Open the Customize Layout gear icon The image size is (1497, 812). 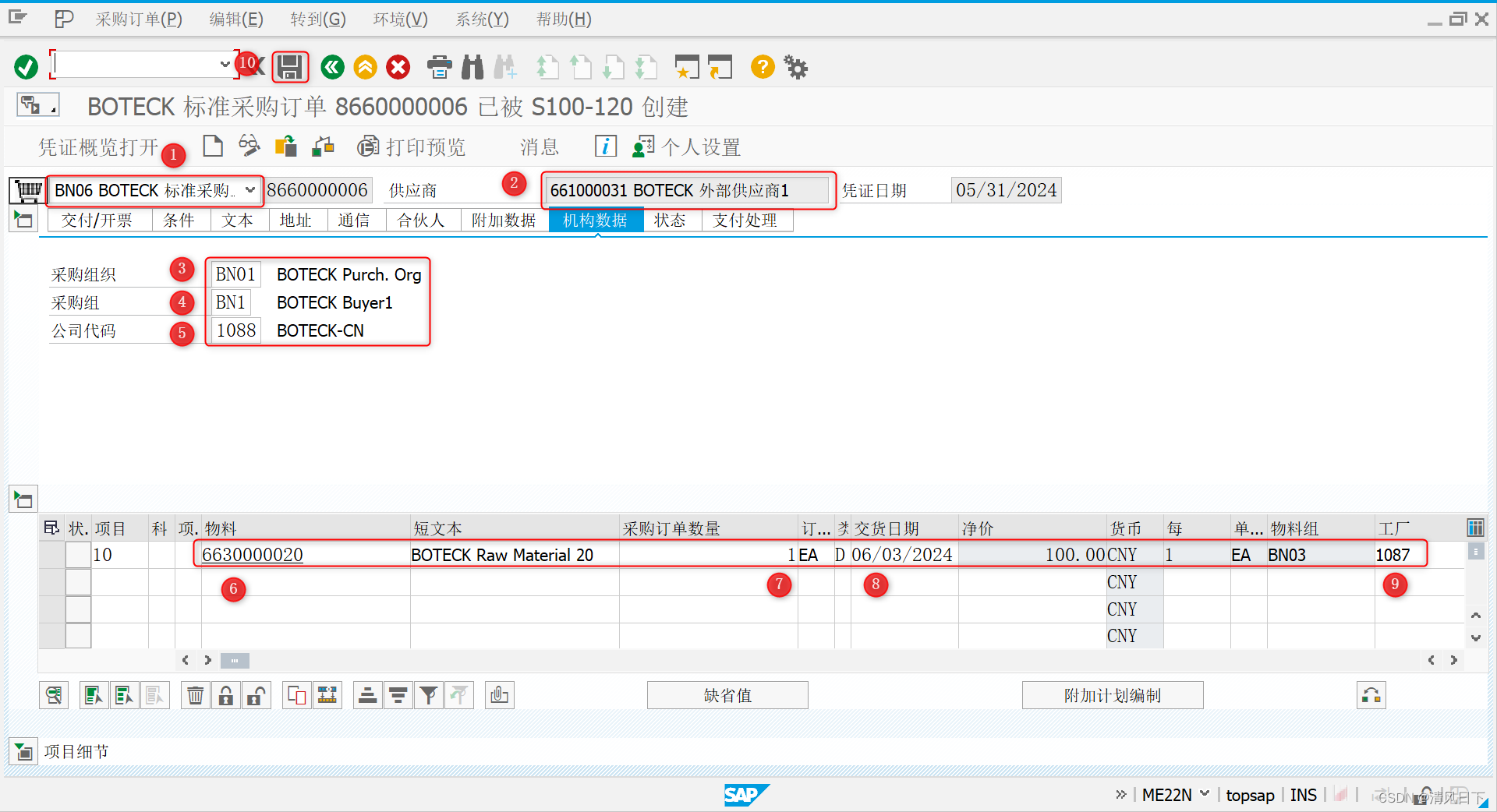(x=795, y=67)
